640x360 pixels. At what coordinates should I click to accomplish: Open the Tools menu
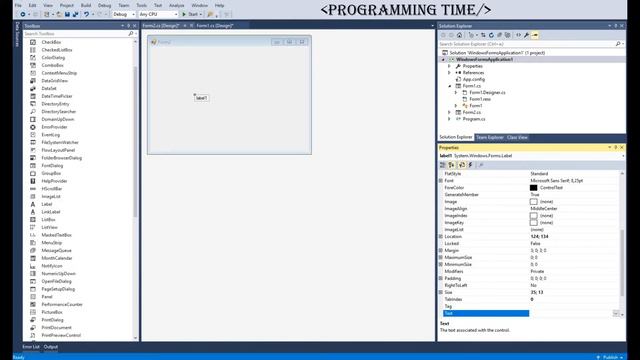[x=142, y=5]
